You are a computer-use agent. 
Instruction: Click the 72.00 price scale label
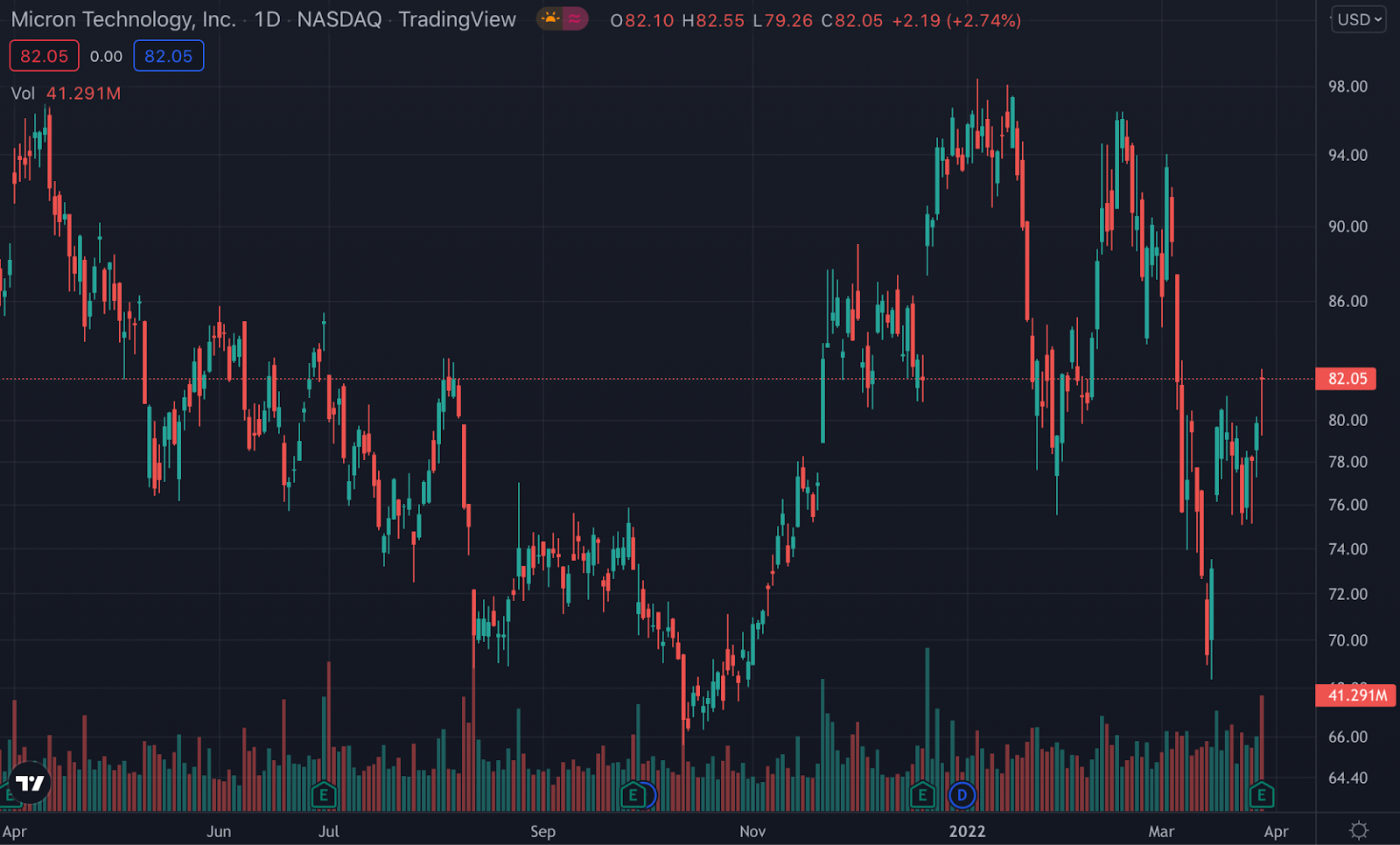click(x=1347, y=594)
